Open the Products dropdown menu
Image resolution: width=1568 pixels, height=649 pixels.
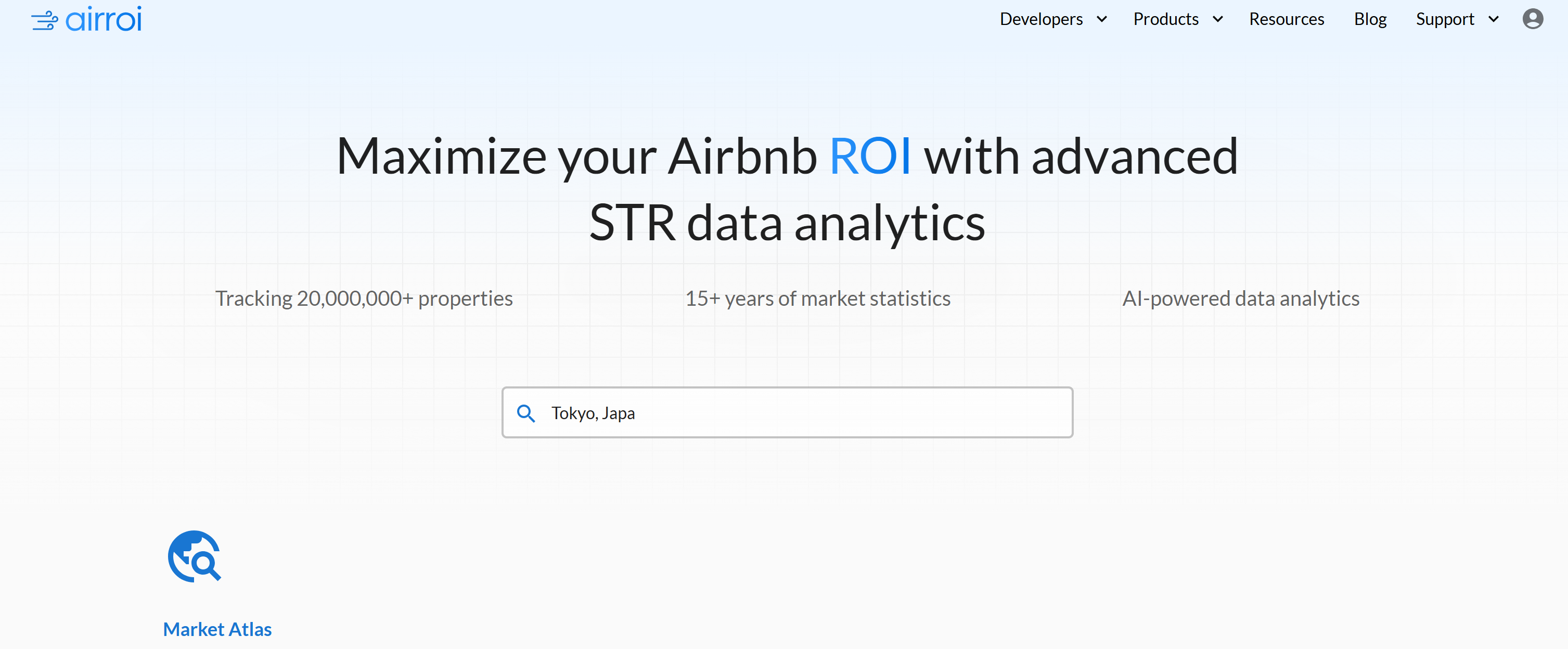(x=1166, y=19)
